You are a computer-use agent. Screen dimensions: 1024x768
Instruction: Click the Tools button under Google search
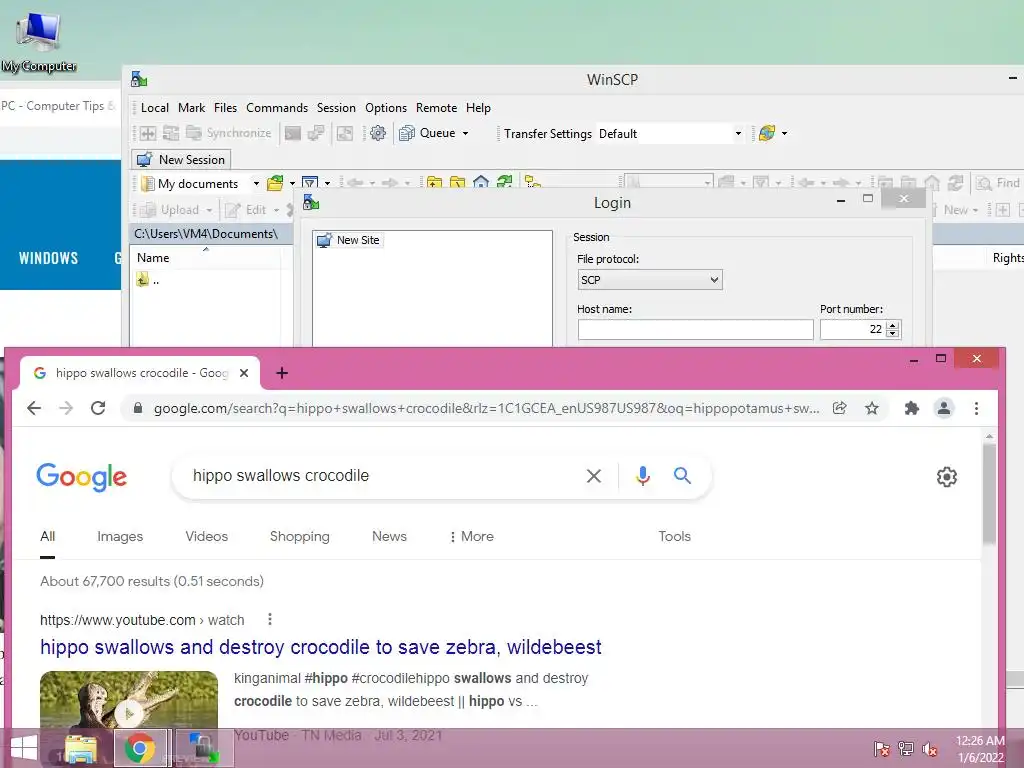675,536
